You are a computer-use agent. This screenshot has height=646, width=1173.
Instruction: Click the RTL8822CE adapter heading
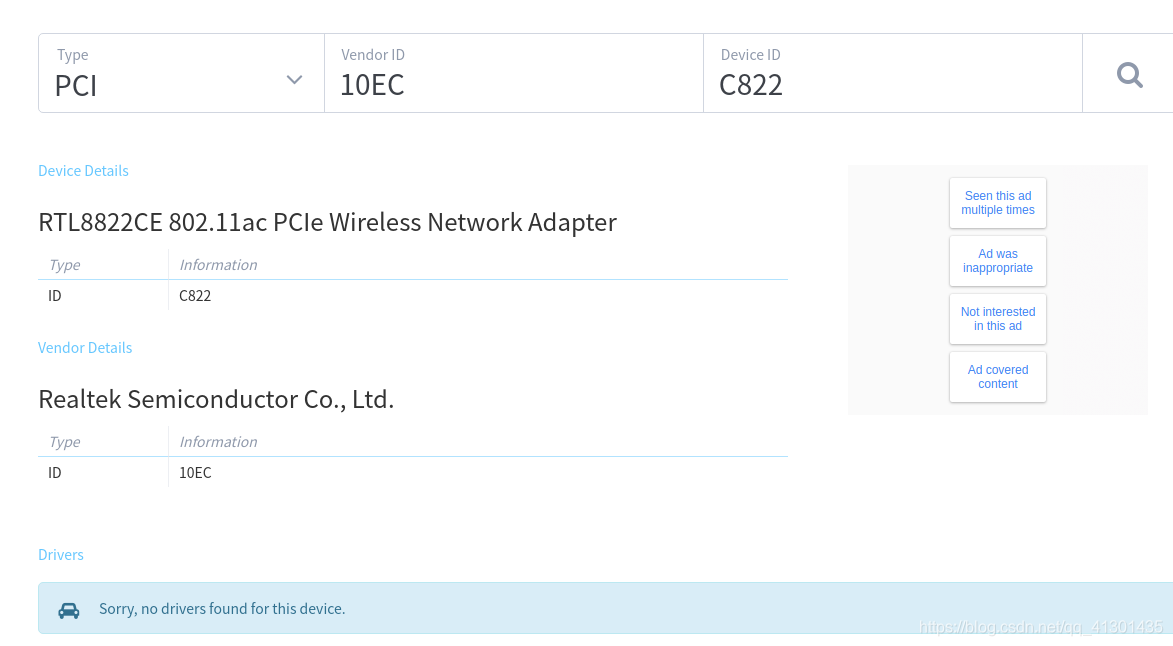(x=328, y=222)
